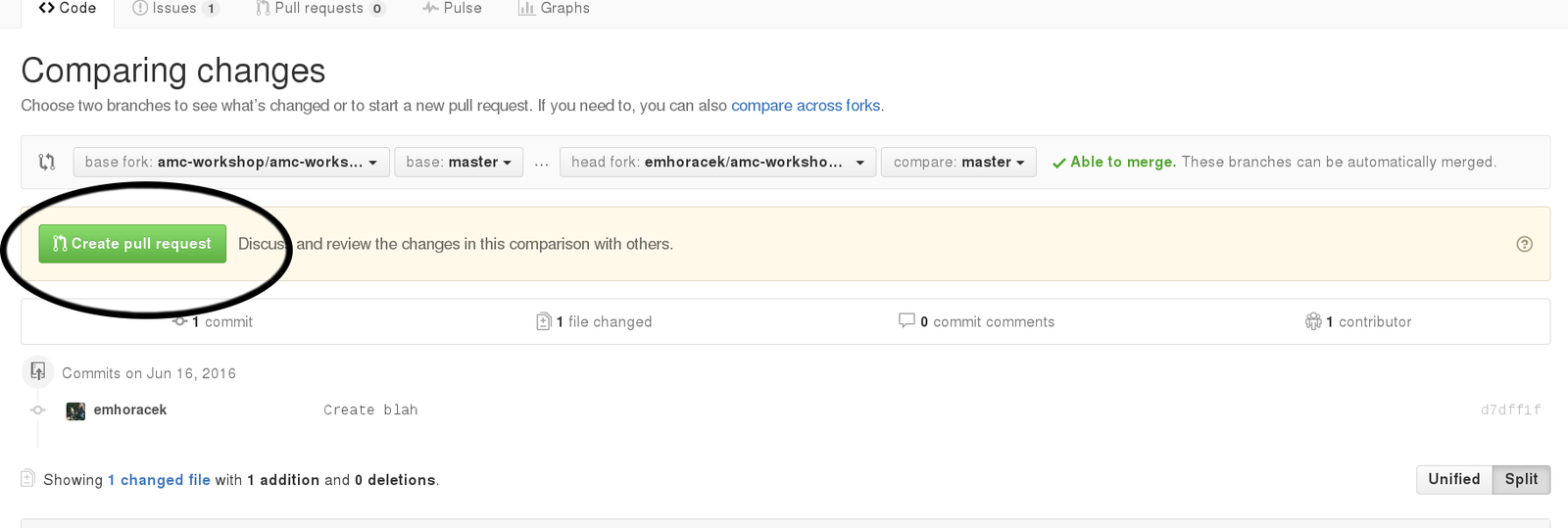This screenshot has height=528, width=1568.
Task: Click the Pull requests count badge 0
Action: click(x=377, y=9)
